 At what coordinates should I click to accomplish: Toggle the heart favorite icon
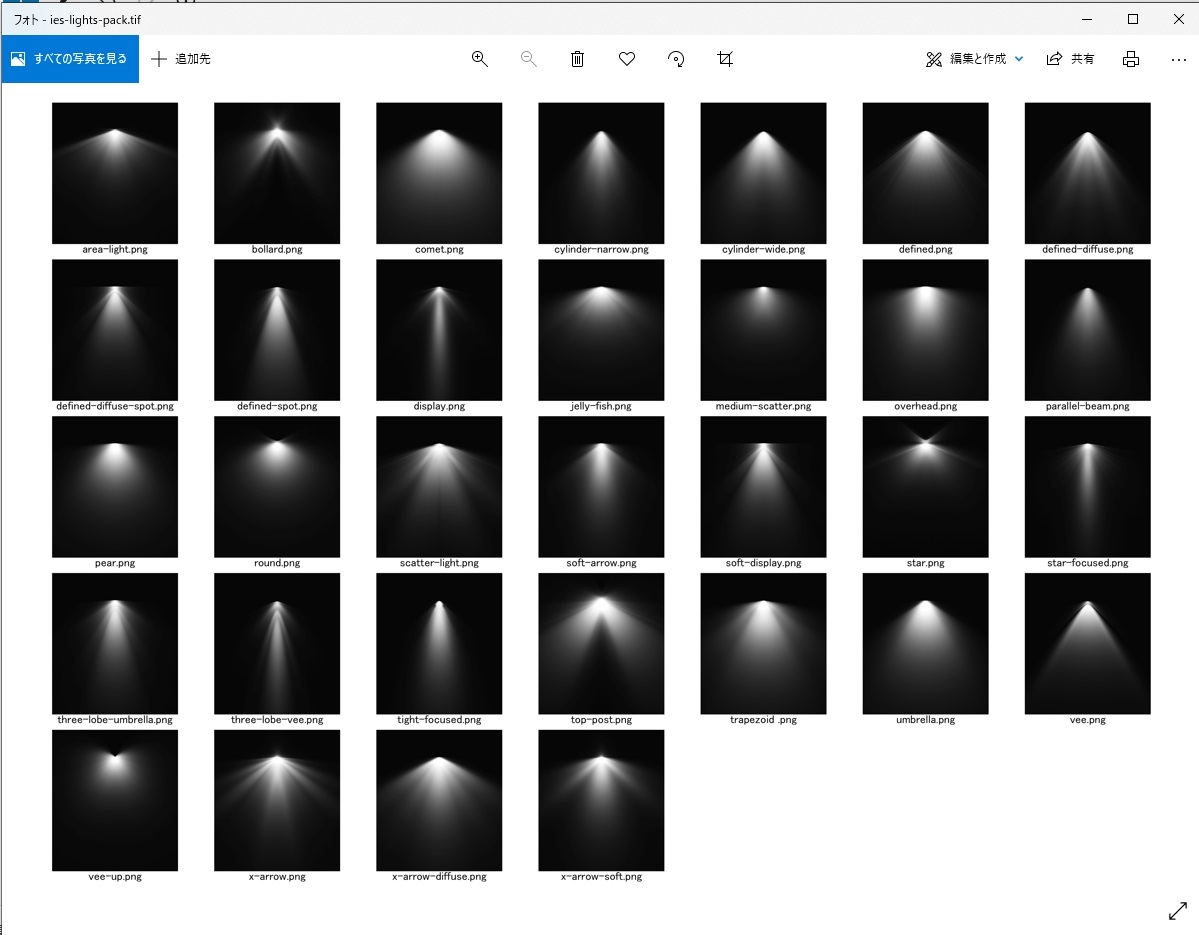[x=627, y=59]
